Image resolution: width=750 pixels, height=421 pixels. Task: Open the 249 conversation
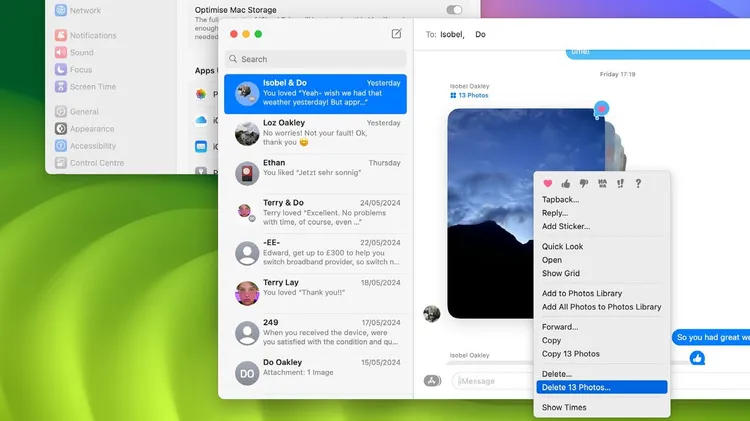pyautogui.click(x=316, y=333)
